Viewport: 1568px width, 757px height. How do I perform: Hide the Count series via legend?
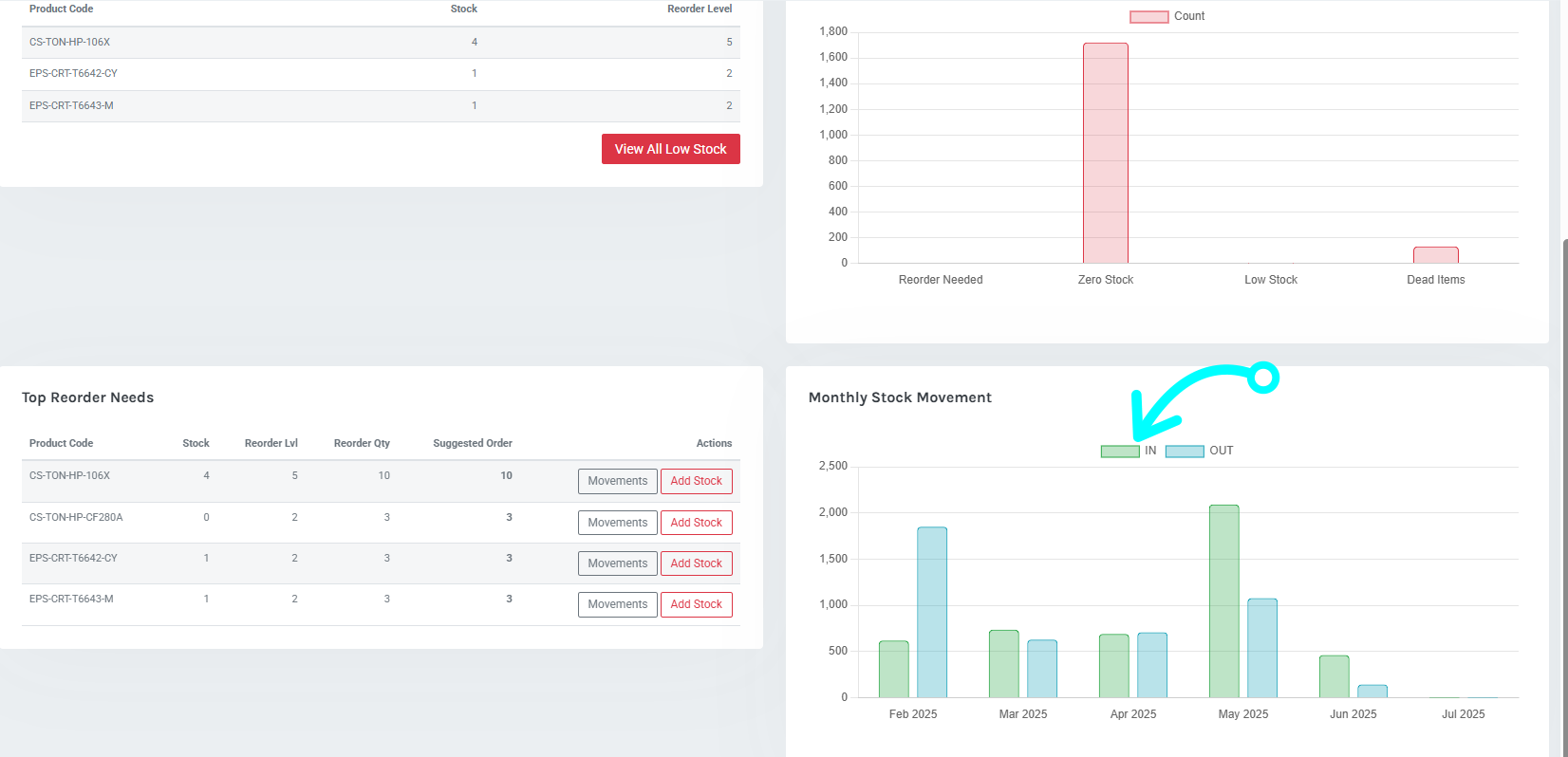pyautogui.click(x=1148, y=17)
